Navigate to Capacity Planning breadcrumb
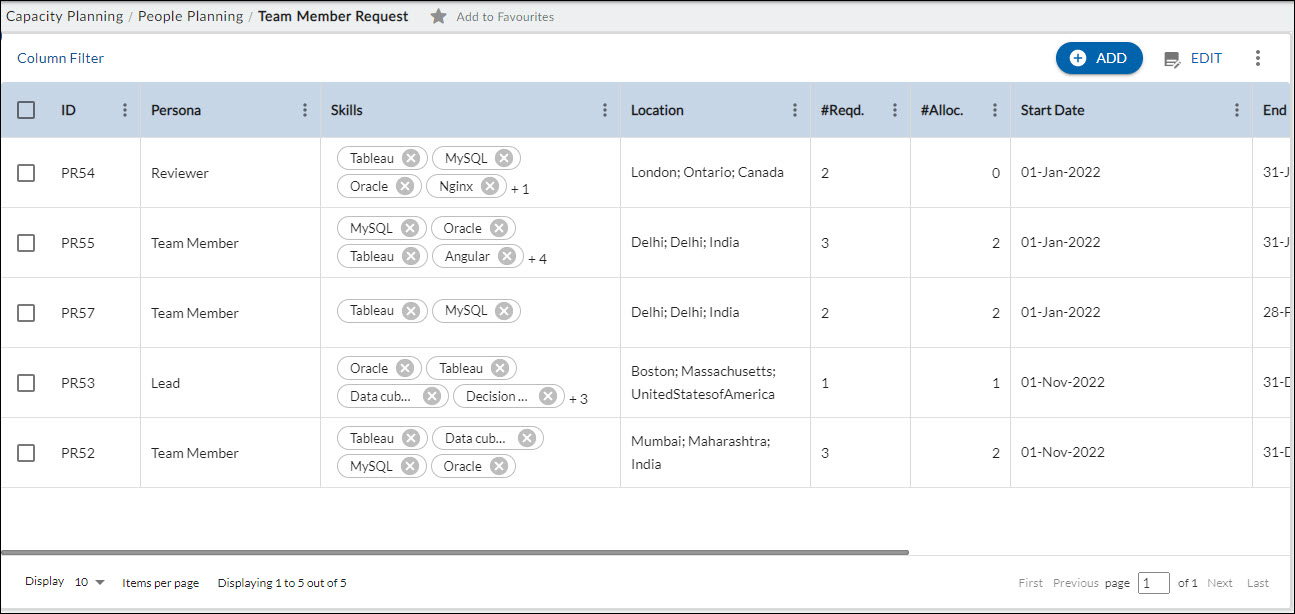The width and height of the screenshot is (1295, 614). tap(64, 16)
